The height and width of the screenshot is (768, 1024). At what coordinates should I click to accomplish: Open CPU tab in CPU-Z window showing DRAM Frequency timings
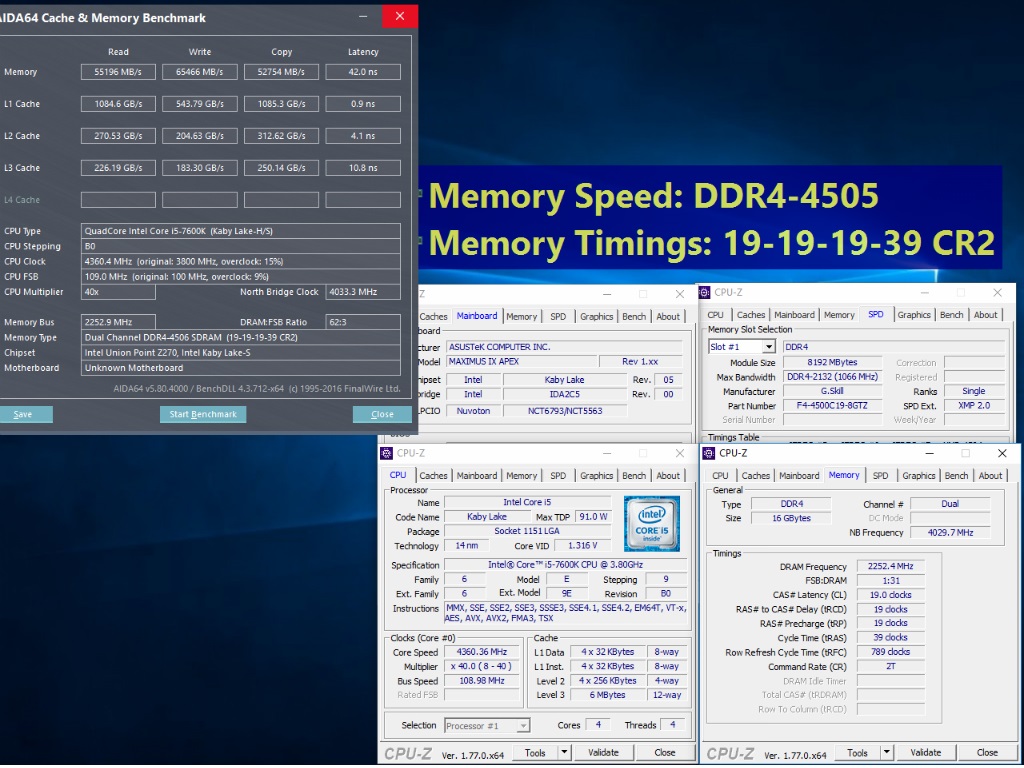(x=720, y=475)
